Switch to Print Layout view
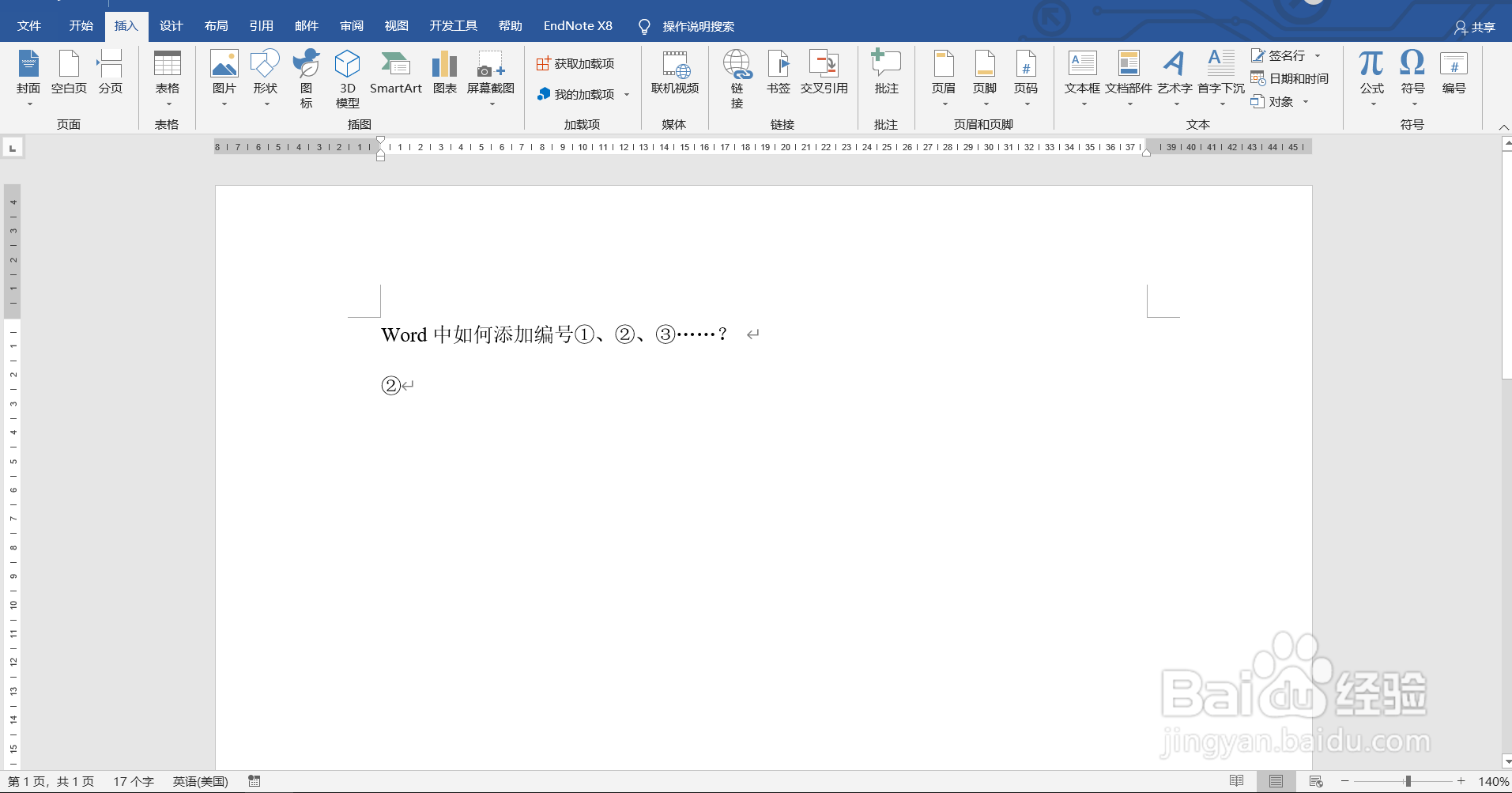Viewport: 1512px width, 793px height. 1276,781
